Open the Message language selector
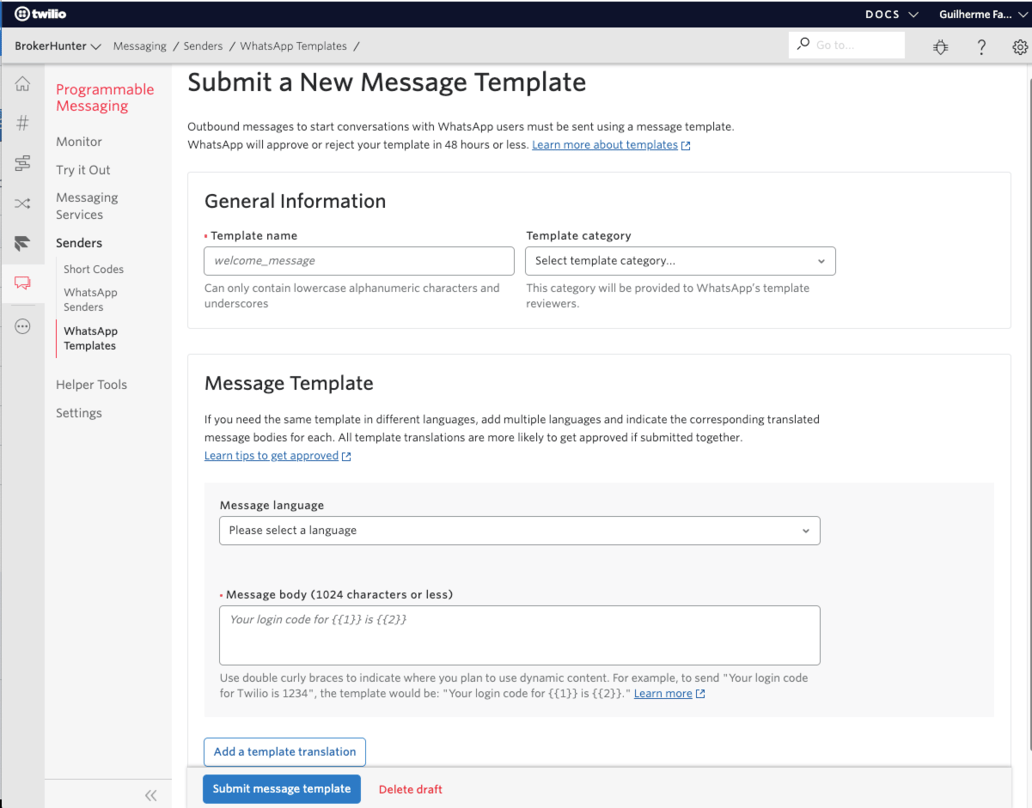 pos(519,530)
